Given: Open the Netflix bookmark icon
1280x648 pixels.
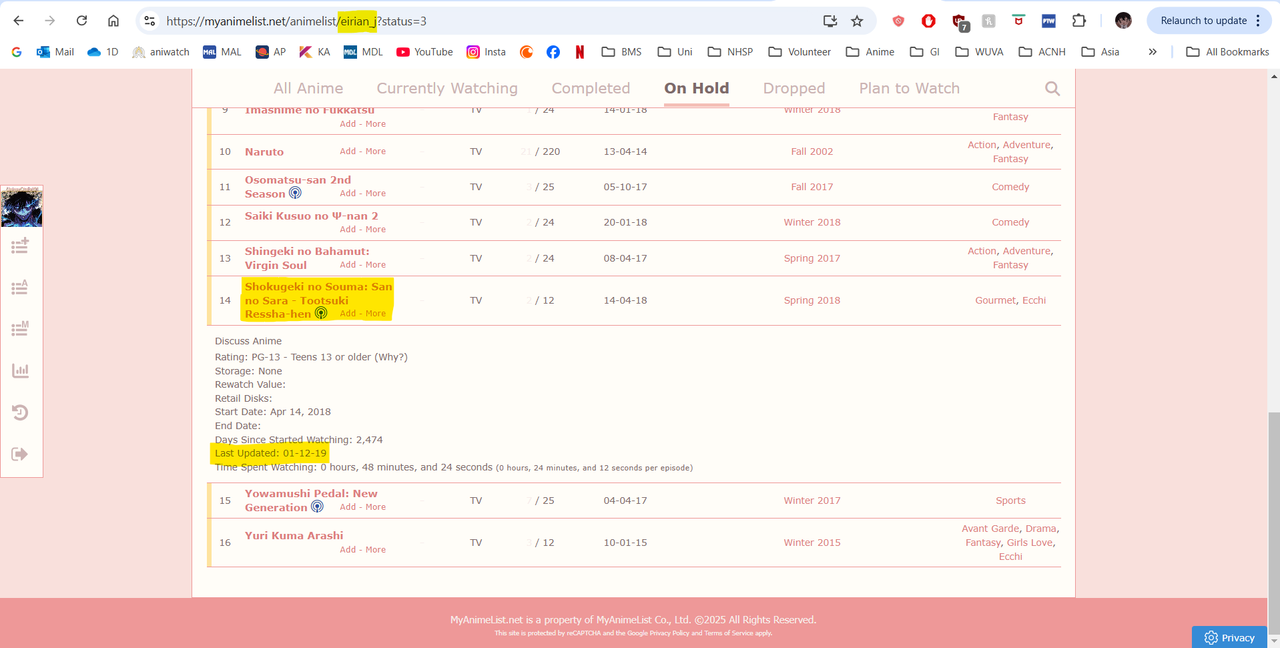Looking at the screenshot, I should [x=580, y=52].
